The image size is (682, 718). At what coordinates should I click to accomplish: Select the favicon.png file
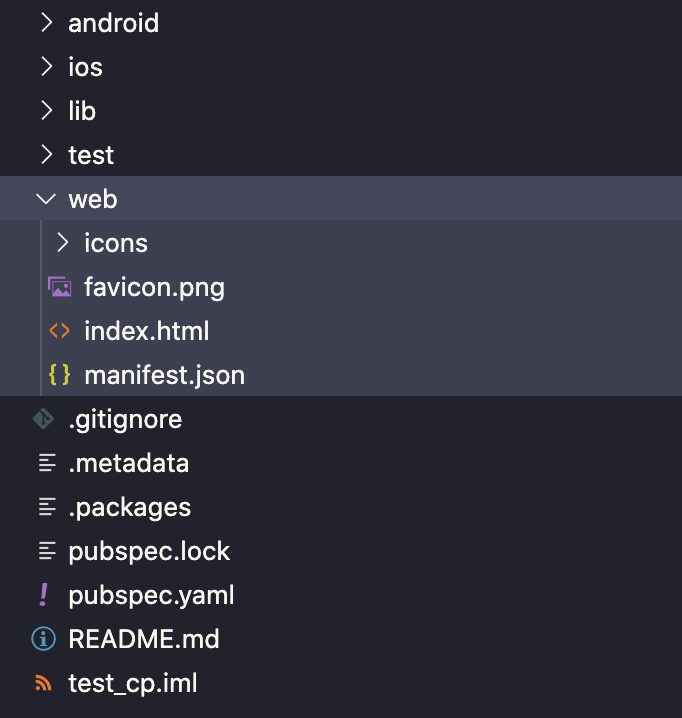(154, 288)
